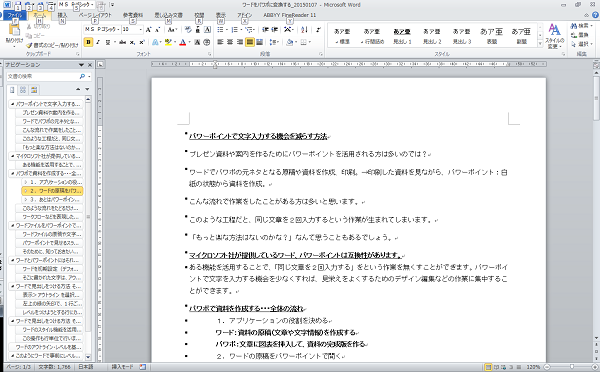Open the 選択 (Select) dropdown
600x372 pixels.
(x=581, y=44)
